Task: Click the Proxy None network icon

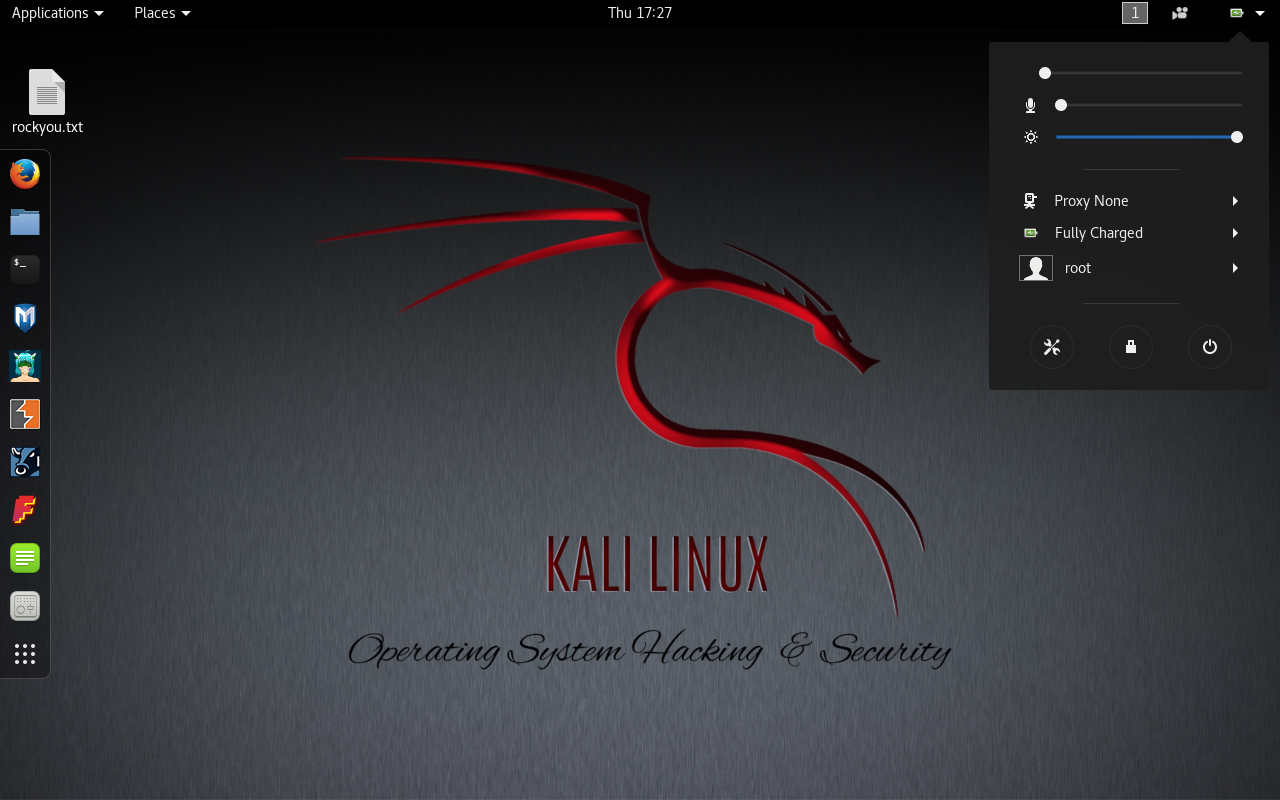Action: pos(1031,201)
